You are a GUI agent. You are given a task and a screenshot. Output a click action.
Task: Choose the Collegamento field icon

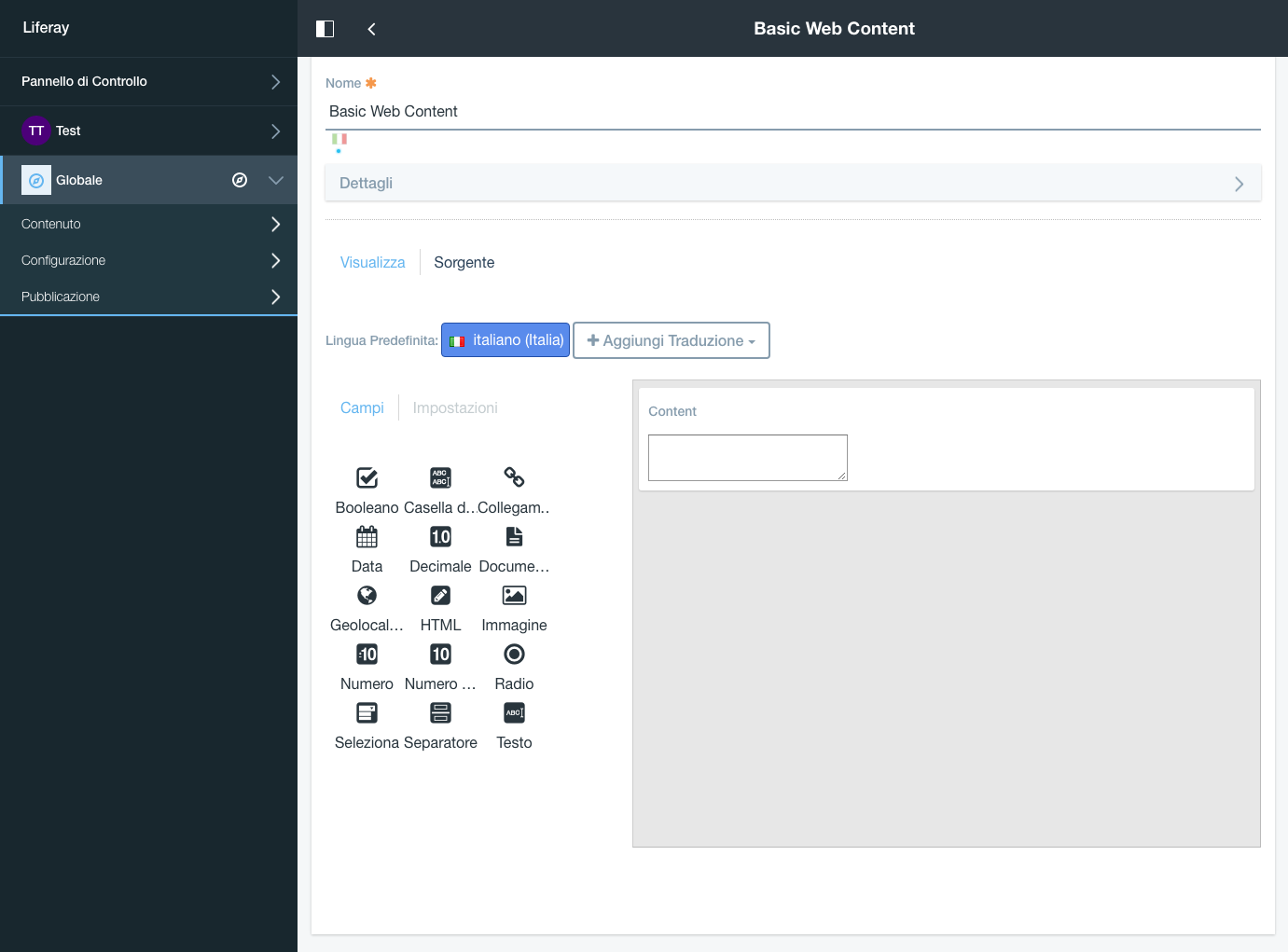pyautogui.click(x=514, y=477)
